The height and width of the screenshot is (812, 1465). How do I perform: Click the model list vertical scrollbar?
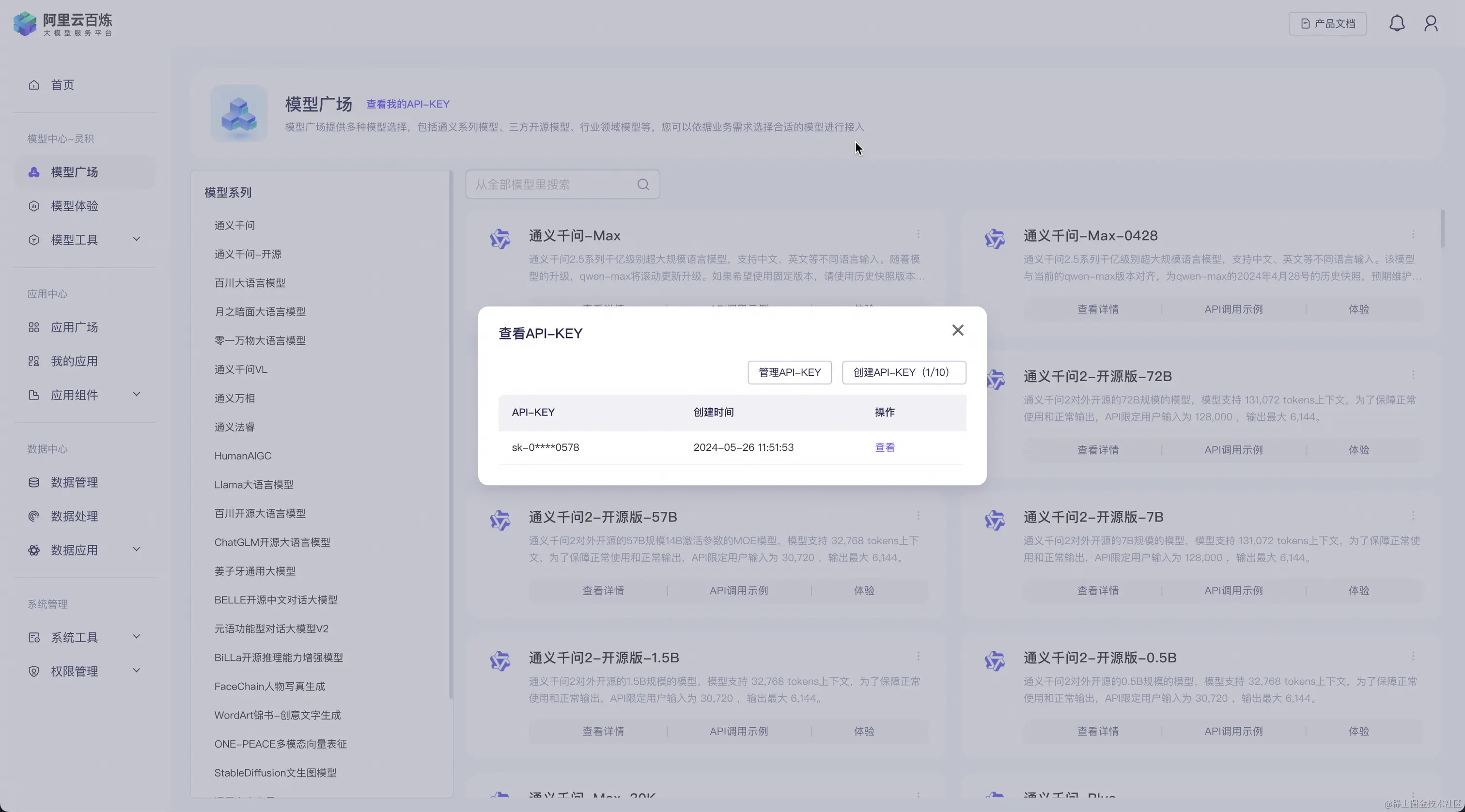pos(1443,229)
